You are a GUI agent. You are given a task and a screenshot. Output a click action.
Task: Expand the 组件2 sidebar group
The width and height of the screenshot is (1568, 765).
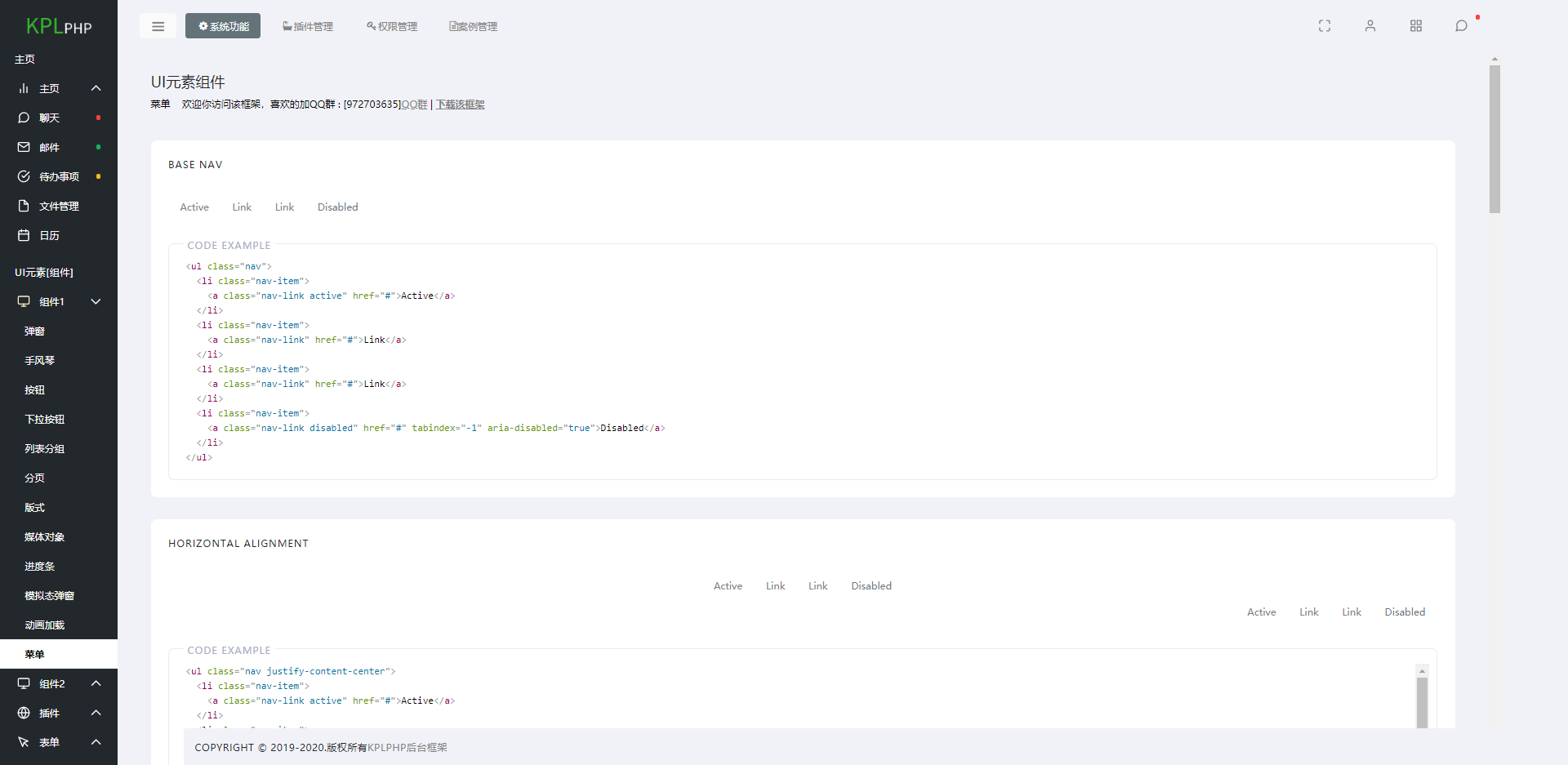59,683
